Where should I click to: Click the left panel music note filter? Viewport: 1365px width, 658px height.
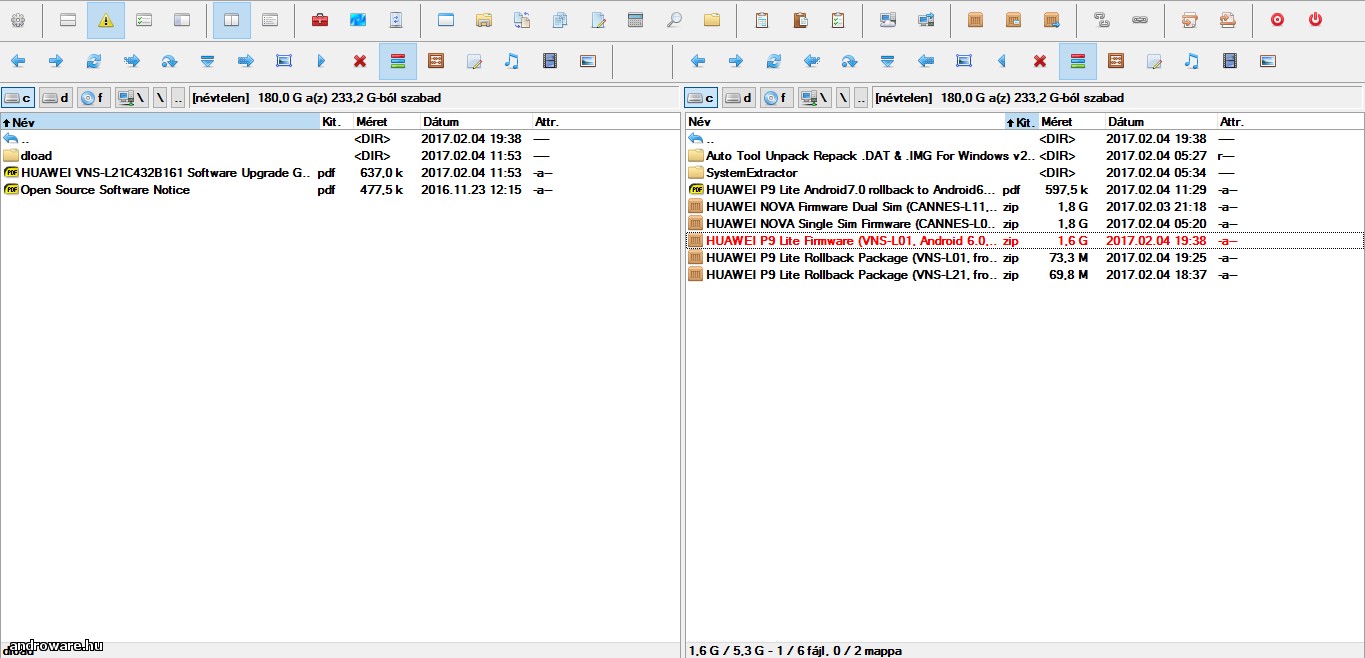[512, 61]
